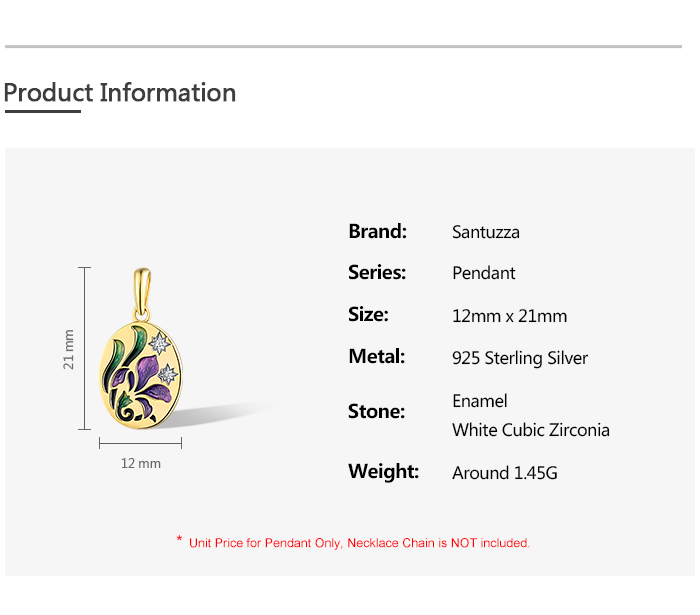
Task: Click the "White Cubic Zirconia" text
Action: (x=531, y=430)
